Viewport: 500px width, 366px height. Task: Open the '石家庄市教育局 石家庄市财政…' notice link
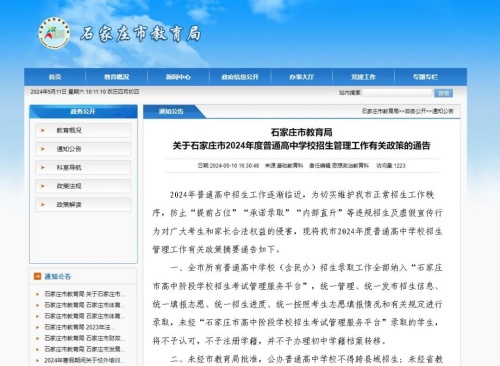click(85, 338)
